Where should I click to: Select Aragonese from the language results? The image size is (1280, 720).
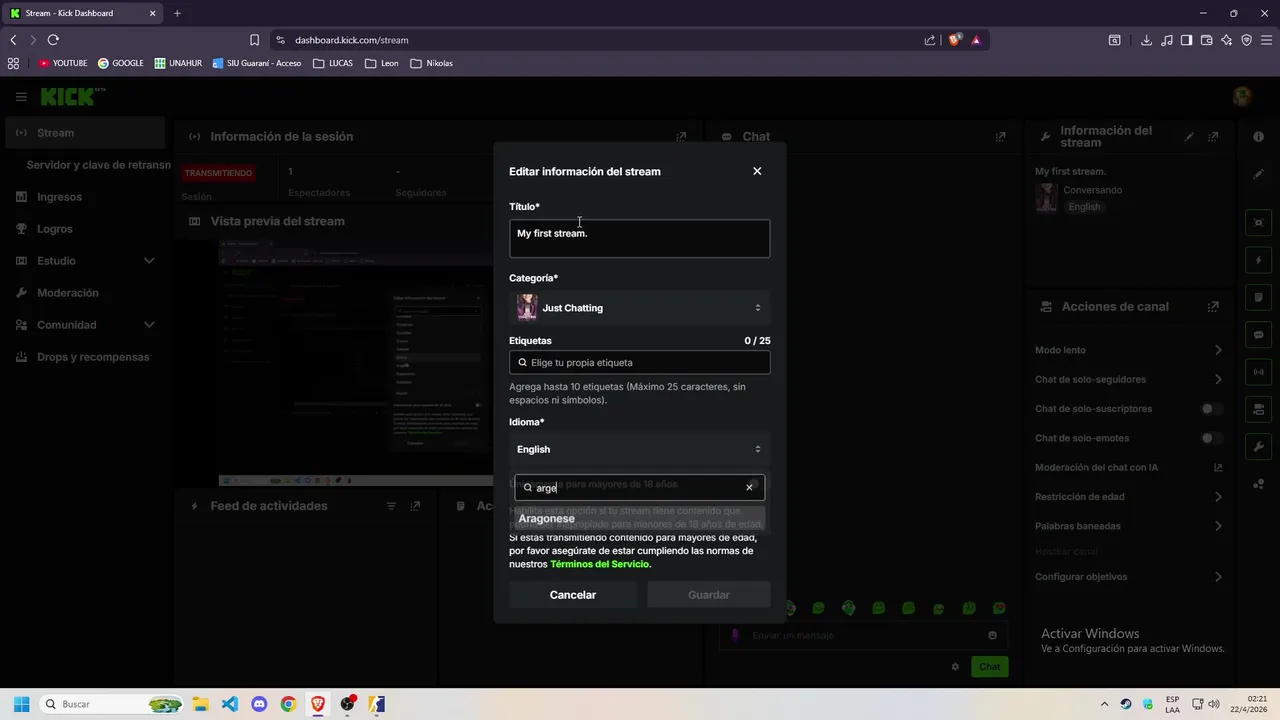(639, 519)
